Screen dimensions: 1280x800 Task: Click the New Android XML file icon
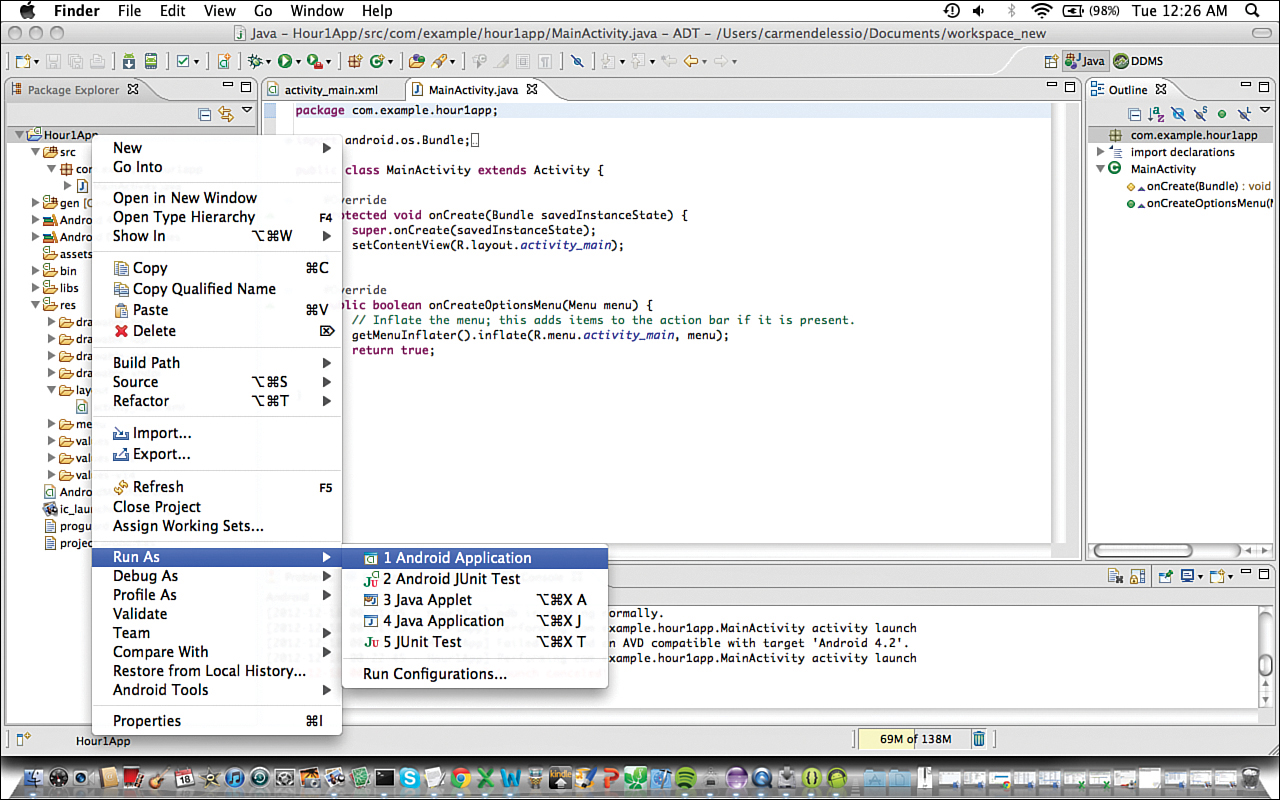[223, 61]
